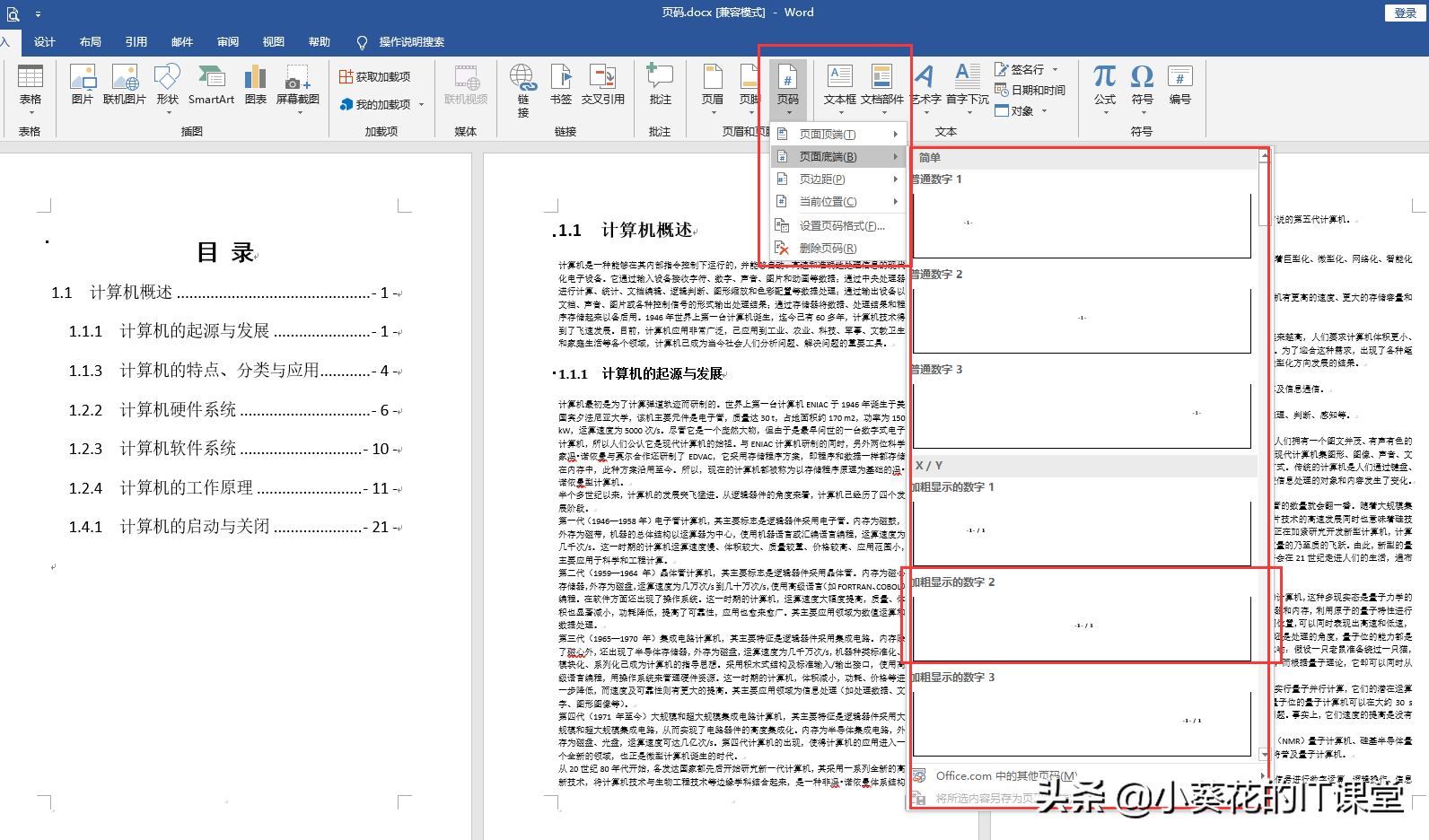Click the 链接 hyperlink icon

pyautogui.click(x=523, y=91)
